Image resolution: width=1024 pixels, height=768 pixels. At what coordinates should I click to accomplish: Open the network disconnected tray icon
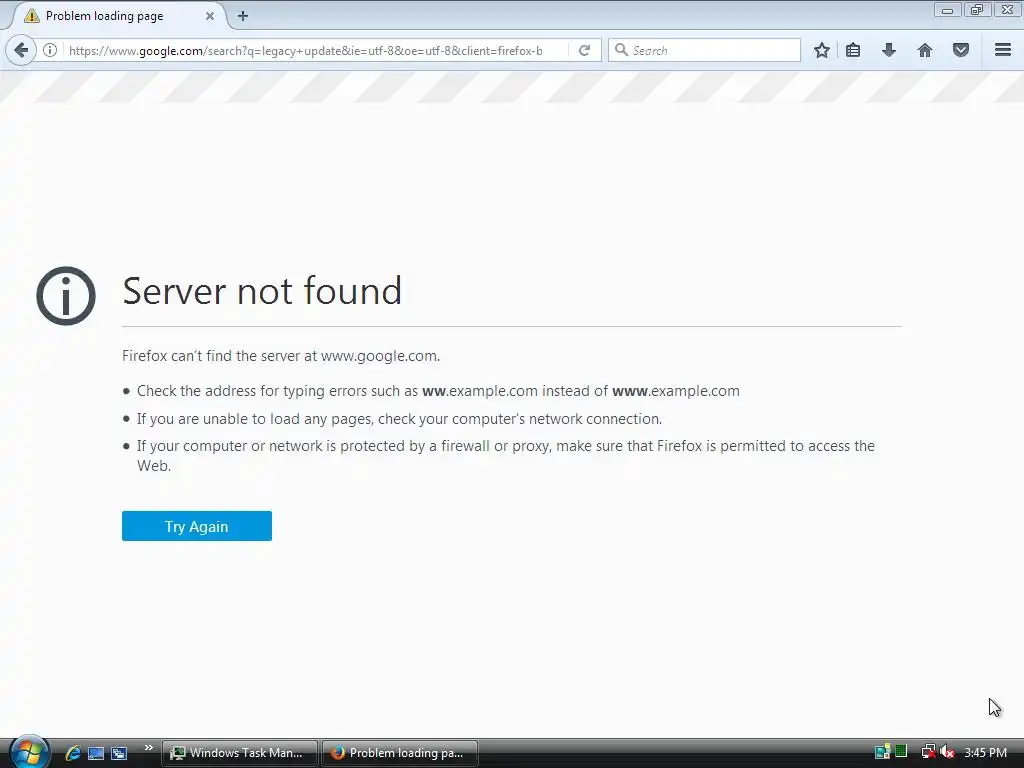point(928,752)
